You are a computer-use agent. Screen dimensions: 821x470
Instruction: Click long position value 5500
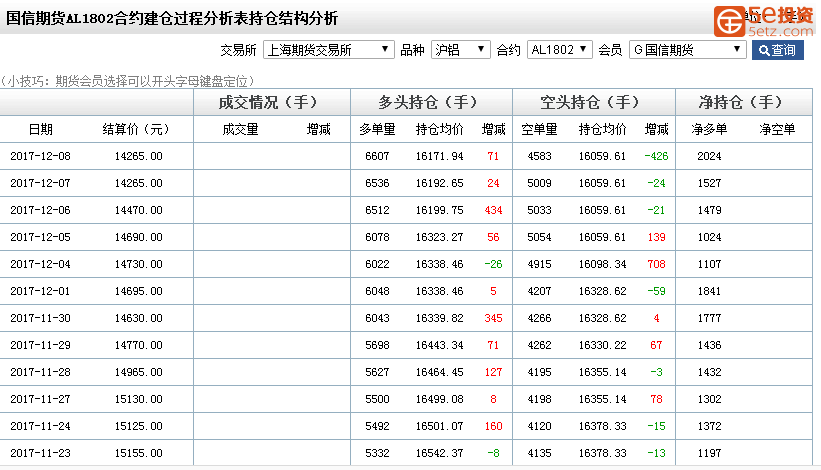click(x=377, y=399)
